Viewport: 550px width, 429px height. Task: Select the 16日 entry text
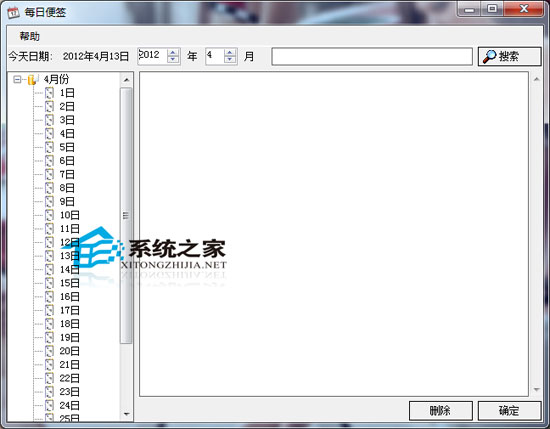coord(69,297)
